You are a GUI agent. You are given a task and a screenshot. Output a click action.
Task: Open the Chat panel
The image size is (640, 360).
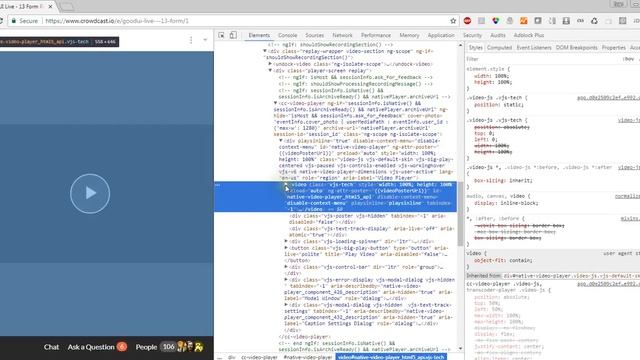click(51, 347)
